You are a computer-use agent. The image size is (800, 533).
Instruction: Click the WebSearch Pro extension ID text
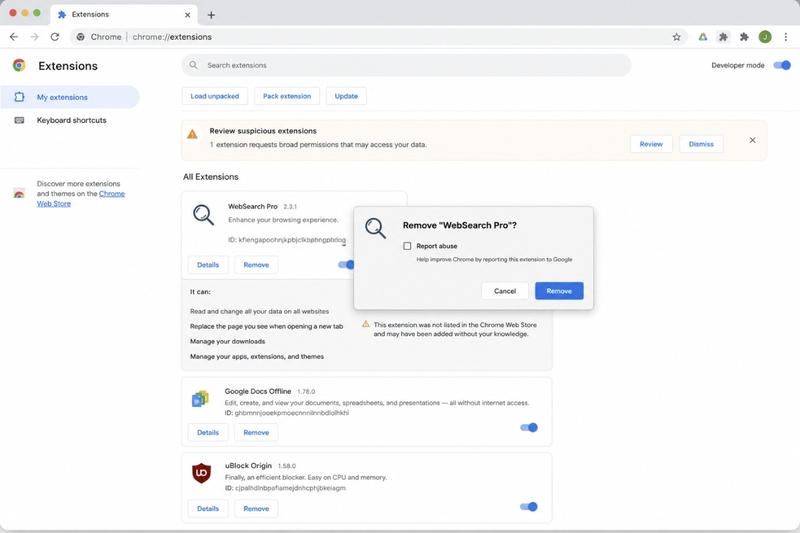[x=287, y=240]
